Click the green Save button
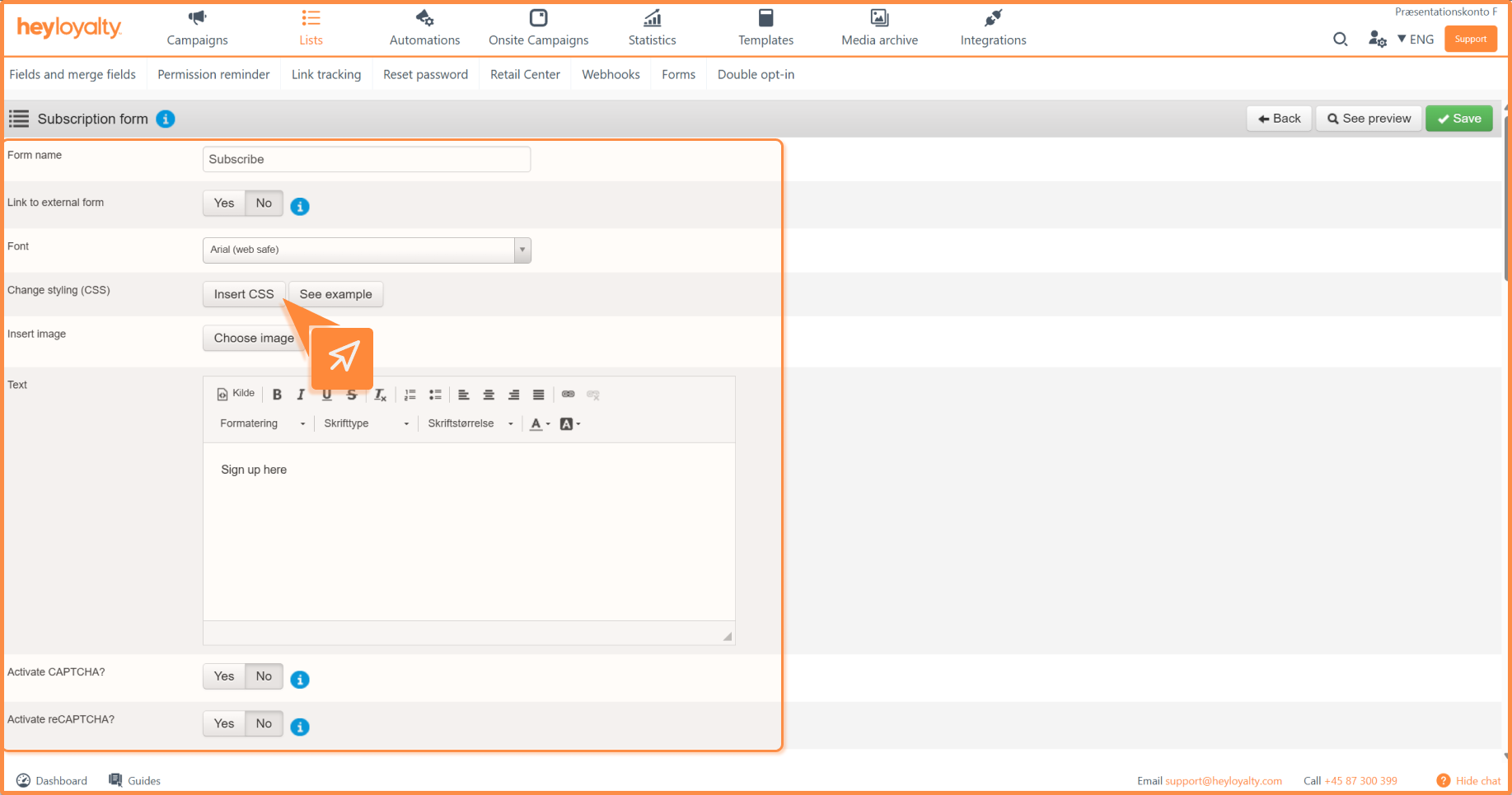The width and height of the screenshot is (1512, 795). coord(1458,119)
